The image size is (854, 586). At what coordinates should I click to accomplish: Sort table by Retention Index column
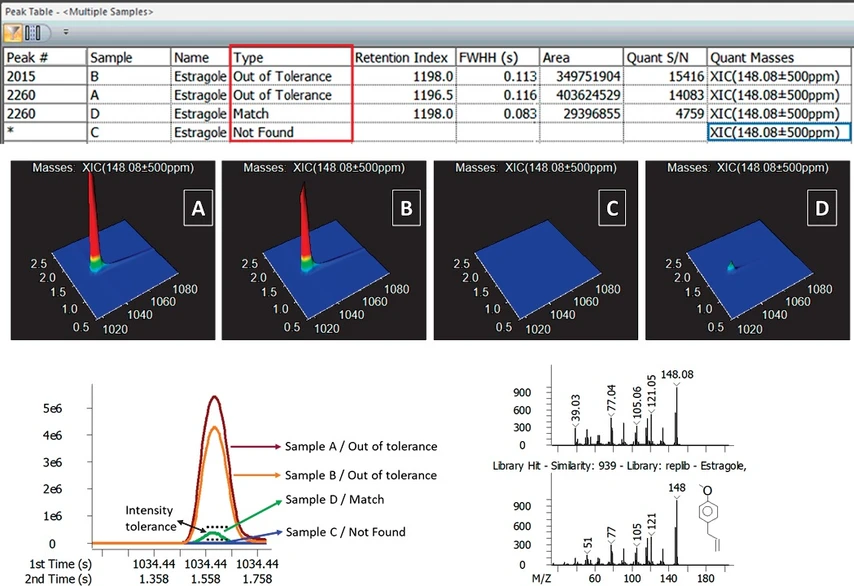[x=402, y=57]
